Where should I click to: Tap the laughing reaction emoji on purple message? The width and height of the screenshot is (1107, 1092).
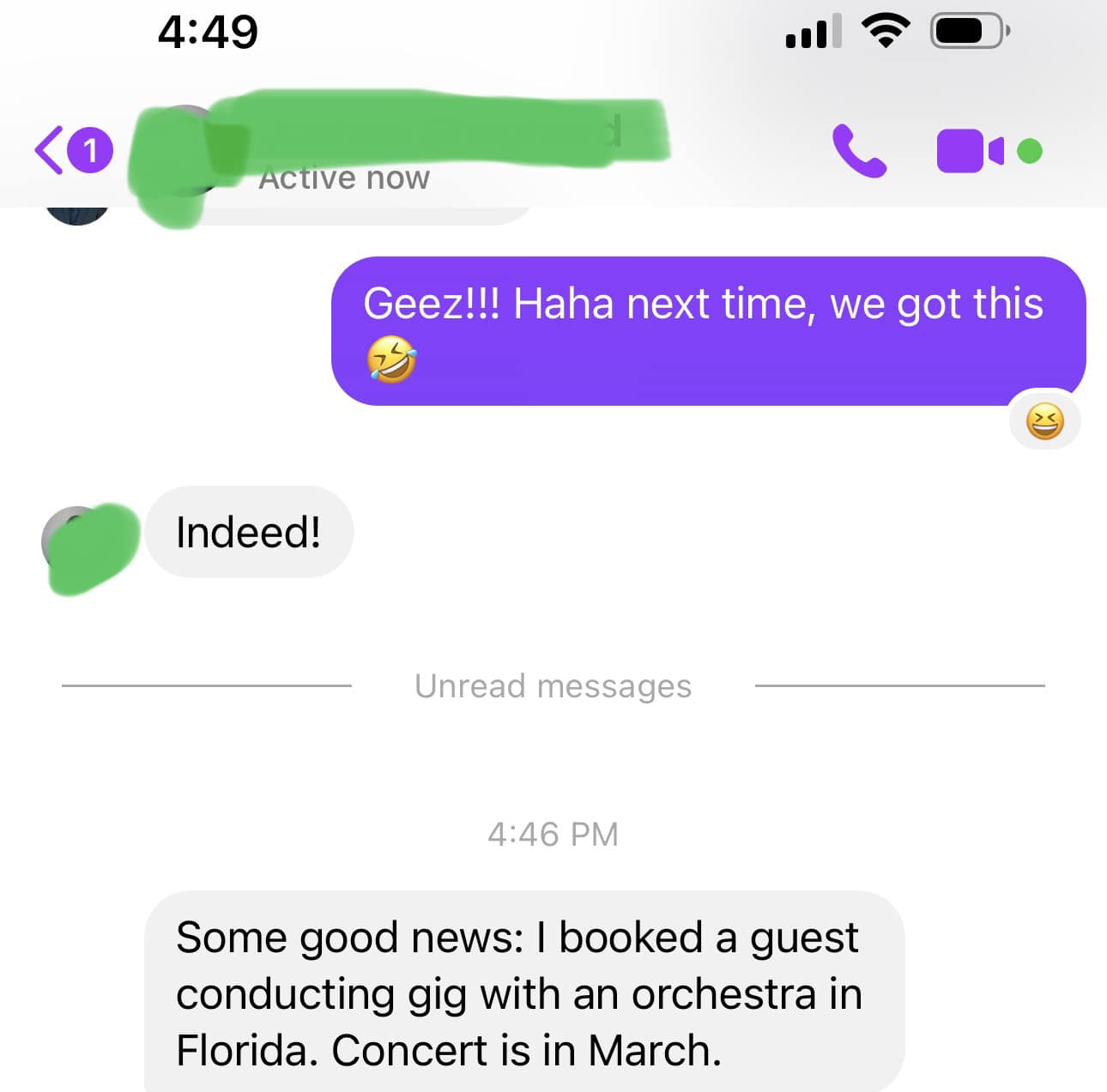[x=1044, y=421]
